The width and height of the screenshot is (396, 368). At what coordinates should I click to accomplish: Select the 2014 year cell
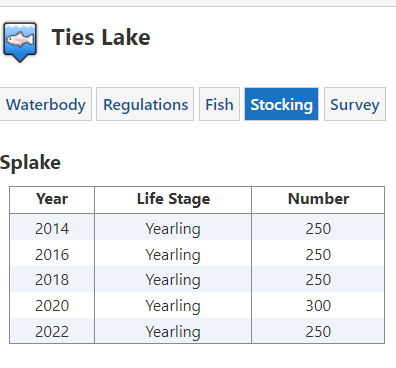(52, 228)
